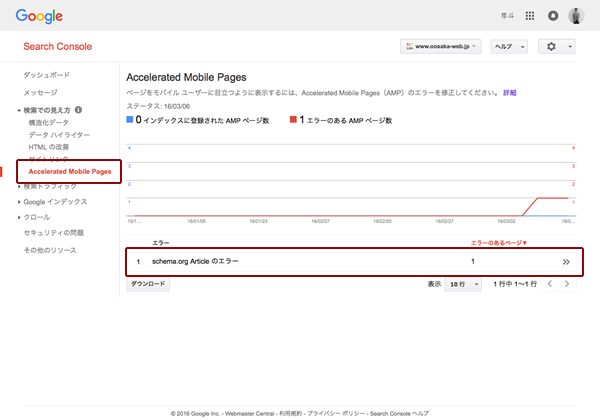The width and height of the screenshot is (600, 420).
Task: Open the 詳細 link
Action: [x=509, y=93]
